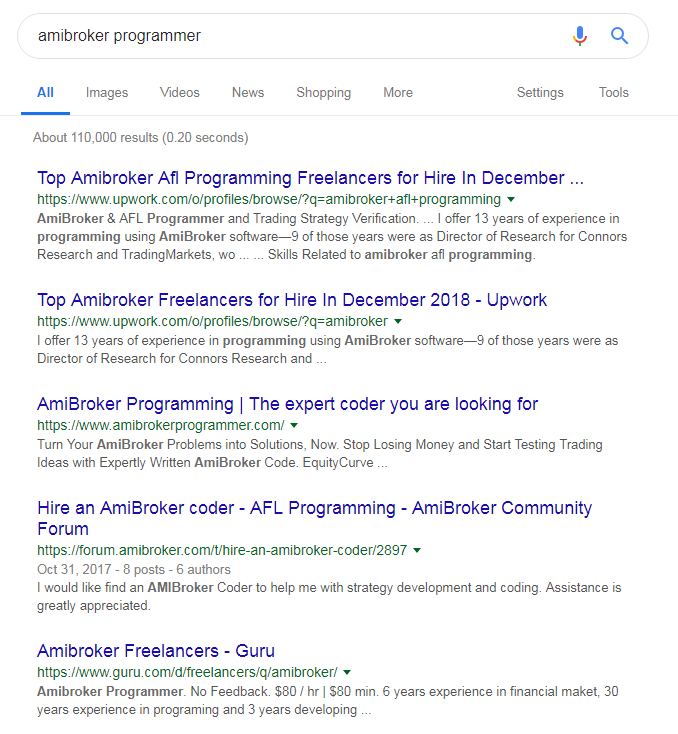
Task: Click the voice search microphone icon
Action: point(580,36)
